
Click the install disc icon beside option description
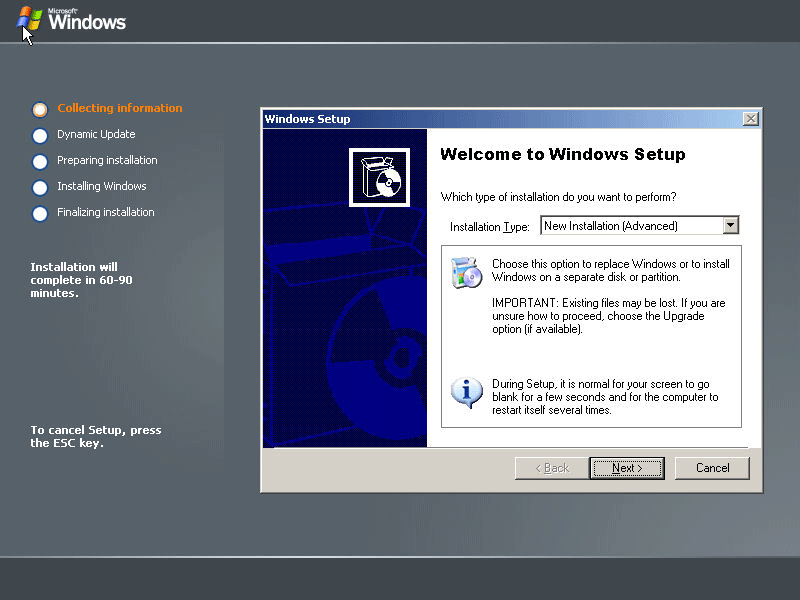pyautogui.click(x=466, y=273)
